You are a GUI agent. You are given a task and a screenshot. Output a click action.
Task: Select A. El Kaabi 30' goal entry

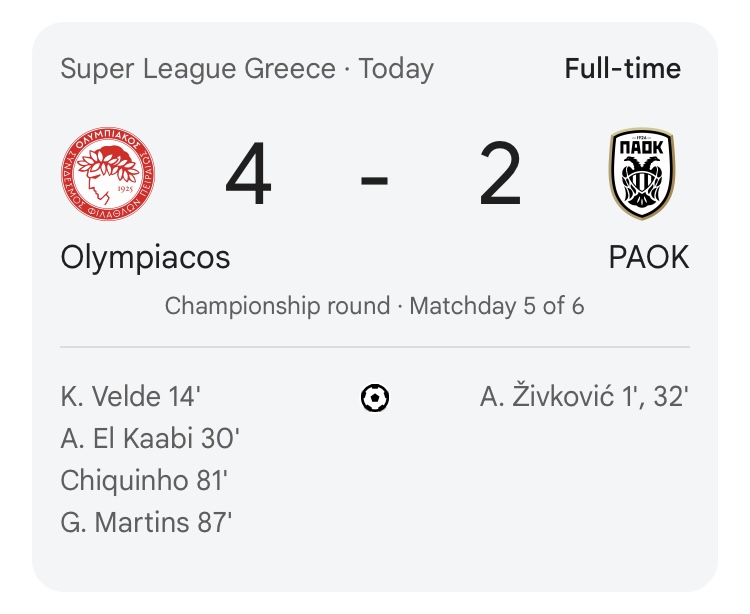[x=150, y=439]
